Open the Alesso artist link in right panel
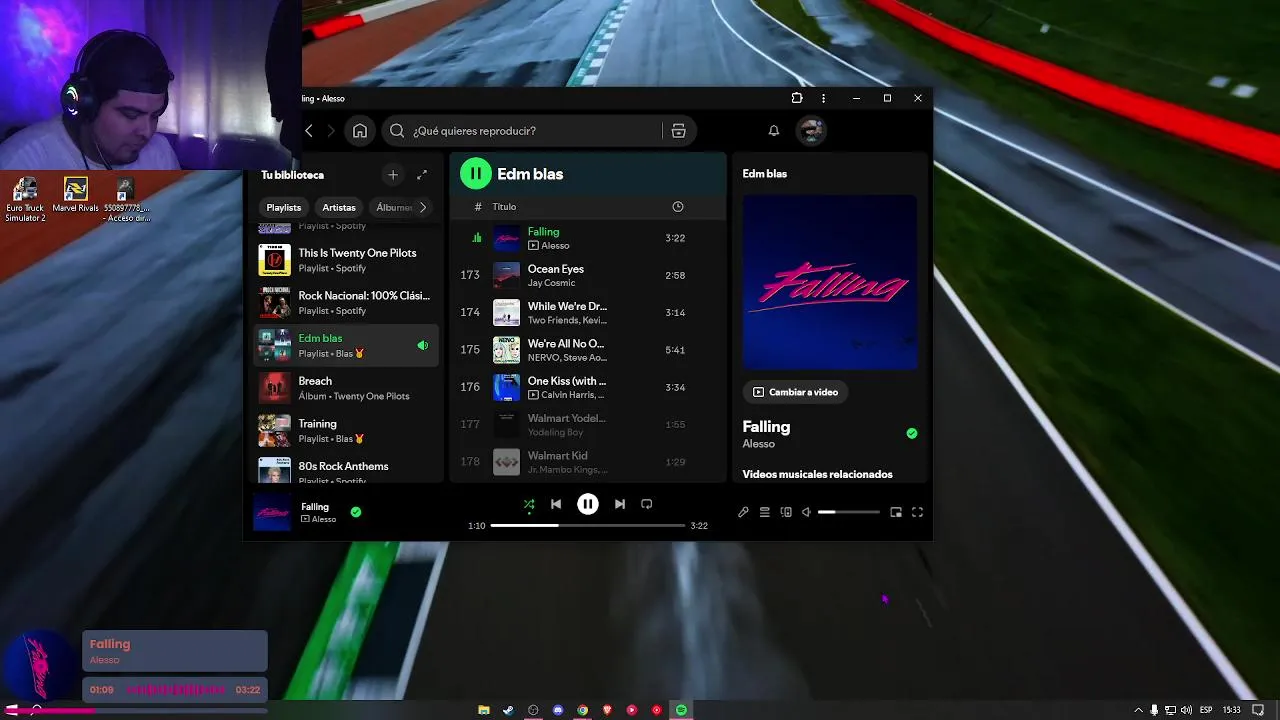The height and width of the screenshot is (720, 1280). coord(759,444)
